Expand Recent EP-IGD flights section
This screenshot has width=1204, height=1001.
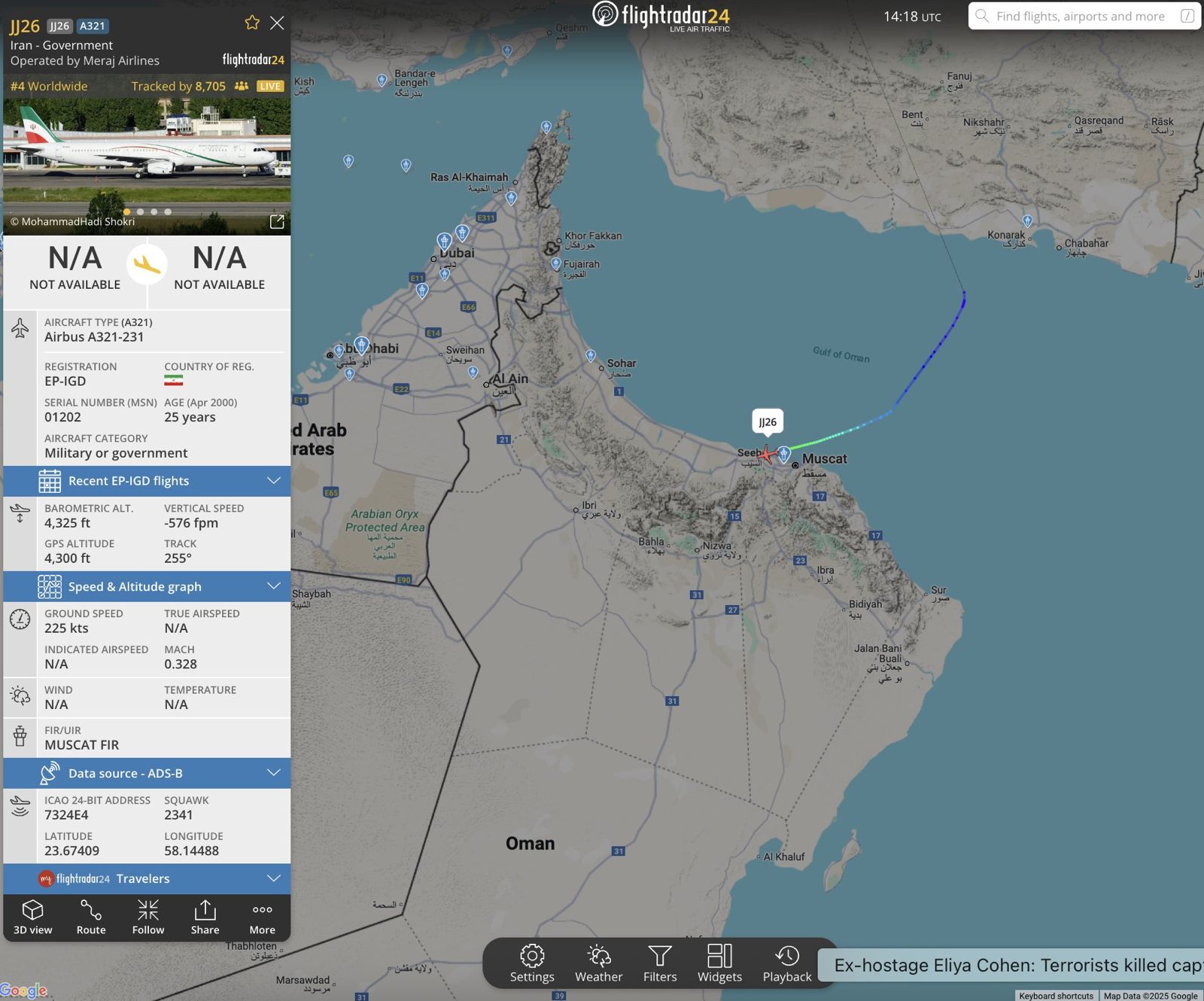147,481
